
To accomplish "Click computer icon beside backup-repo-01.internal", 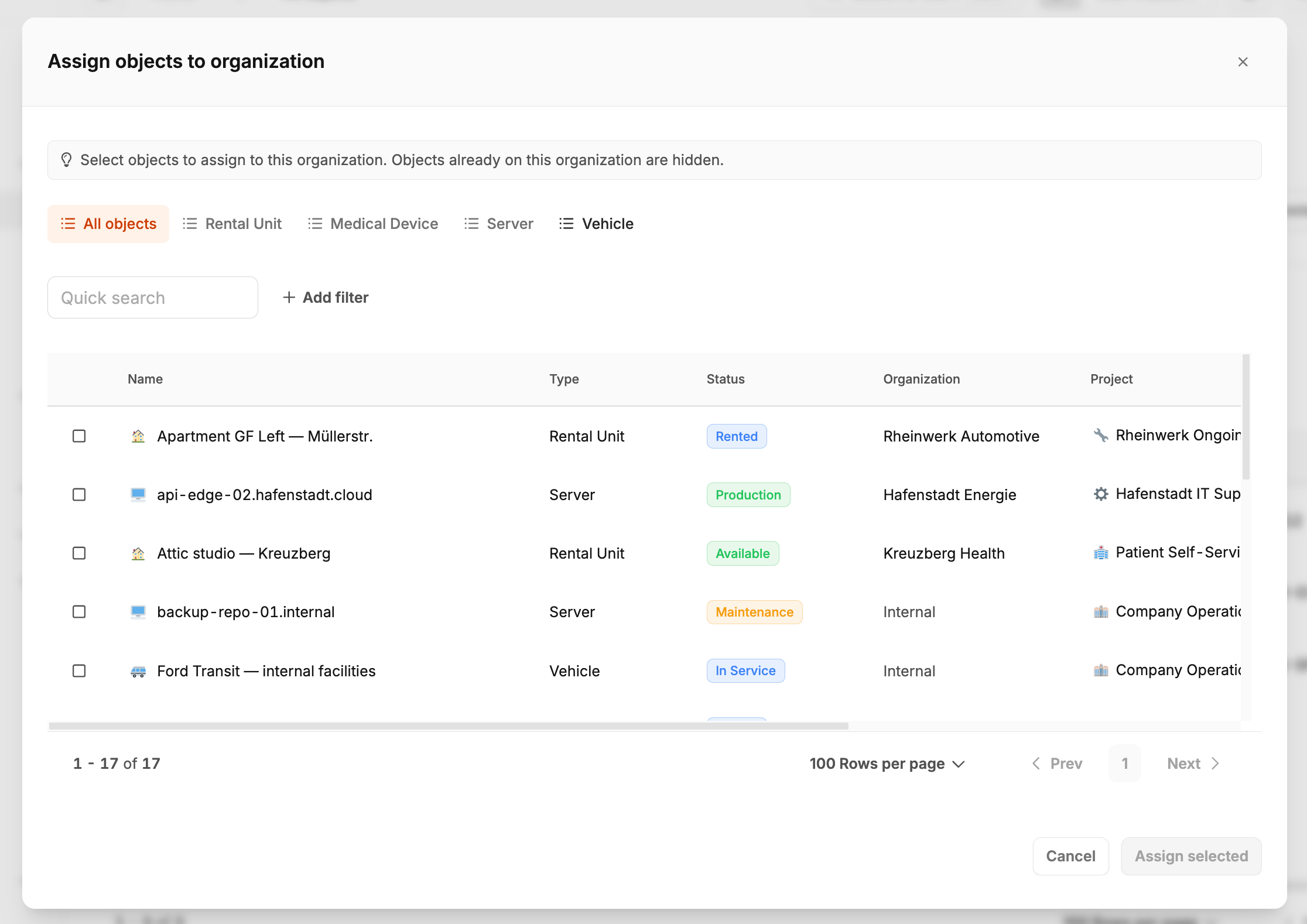I will tap(138, 612).
